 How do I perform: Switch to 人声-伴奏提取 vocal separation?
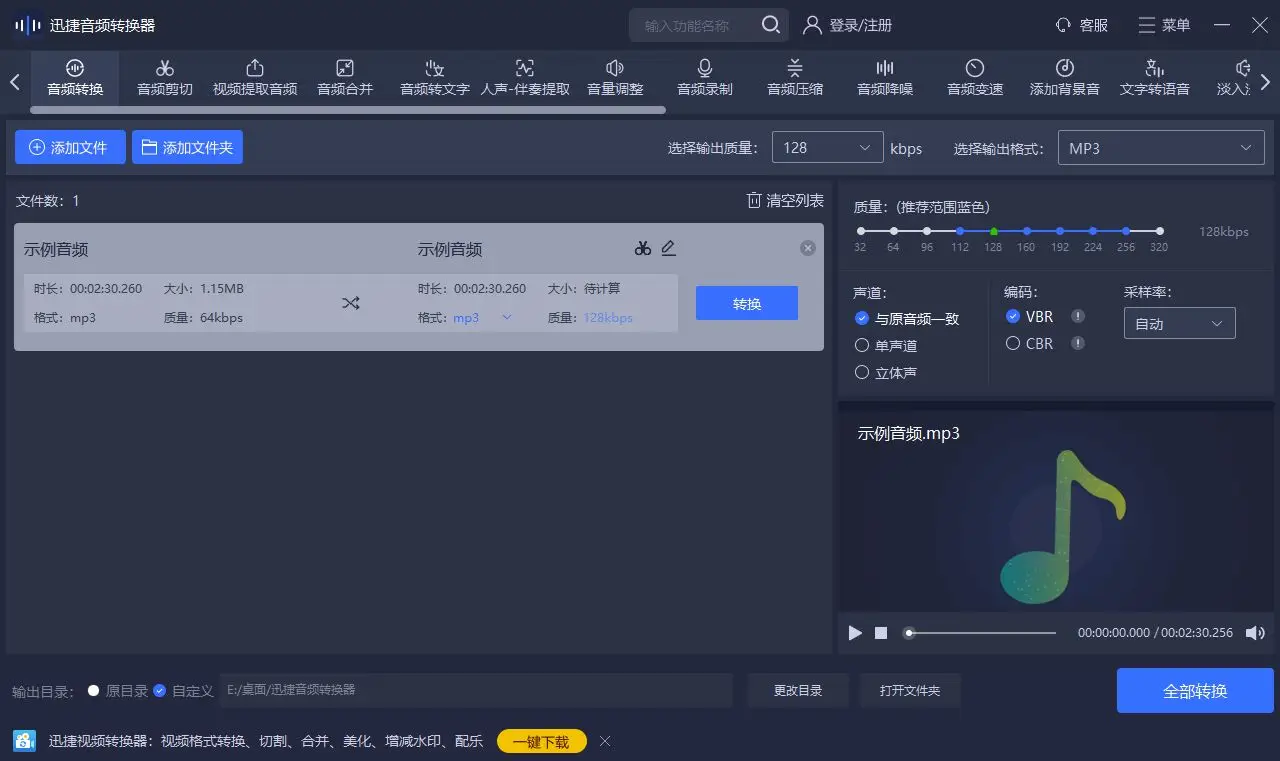point(524,78)
